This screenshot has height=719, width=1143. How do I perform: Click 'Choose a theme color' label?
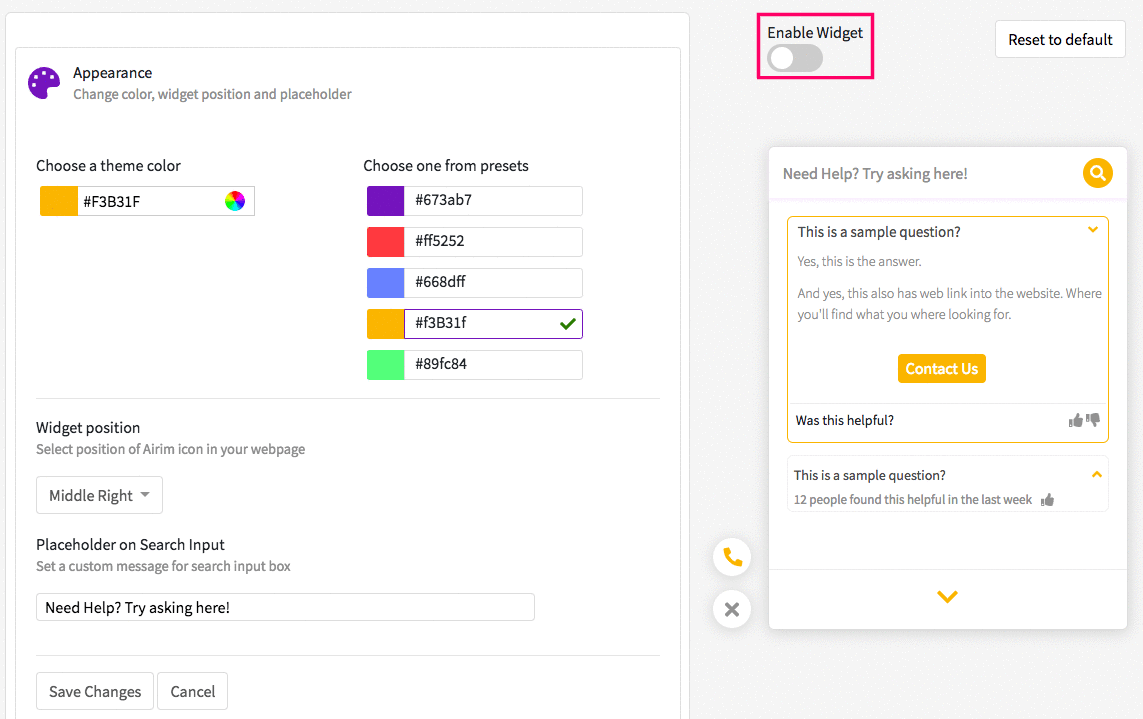coord(109,166)
